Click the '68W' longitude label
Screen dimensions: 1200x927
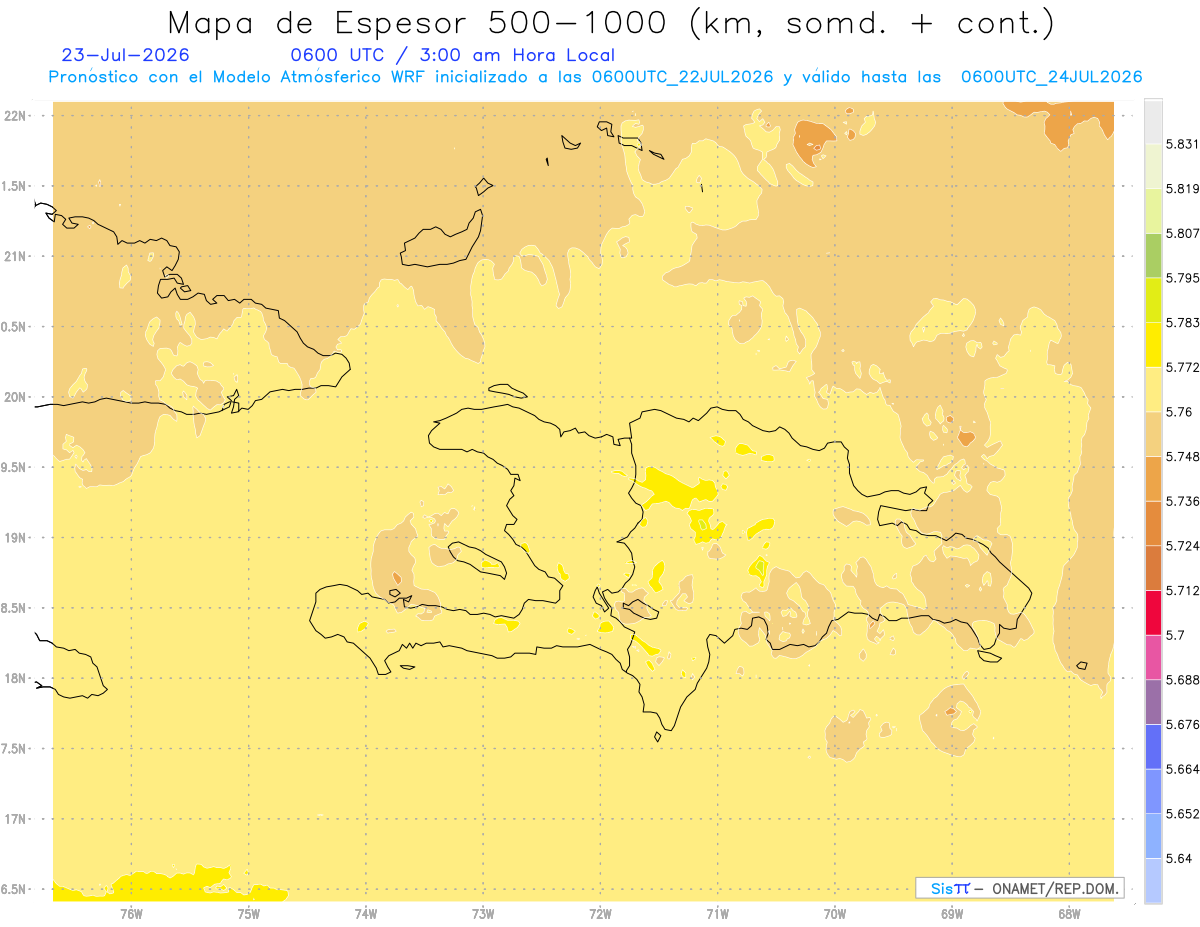[1069, 914]
